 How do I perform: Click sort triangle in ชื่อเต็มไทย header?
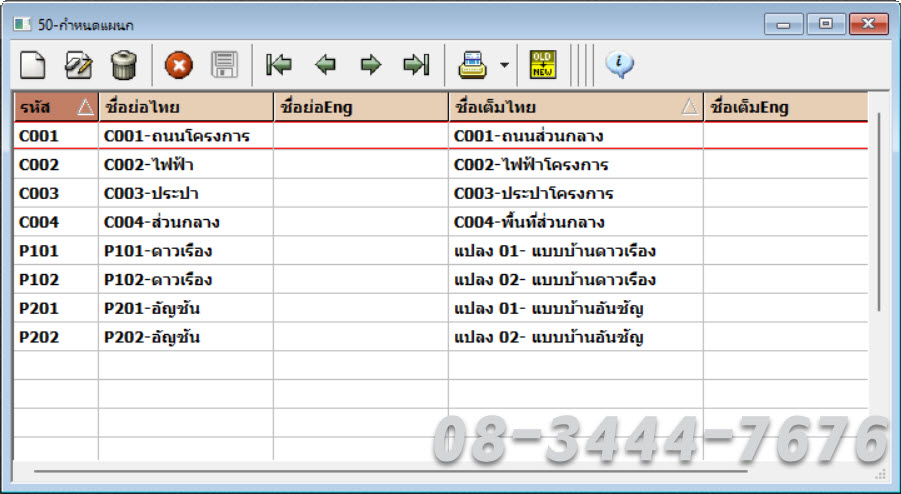click(x=690, y=107)
